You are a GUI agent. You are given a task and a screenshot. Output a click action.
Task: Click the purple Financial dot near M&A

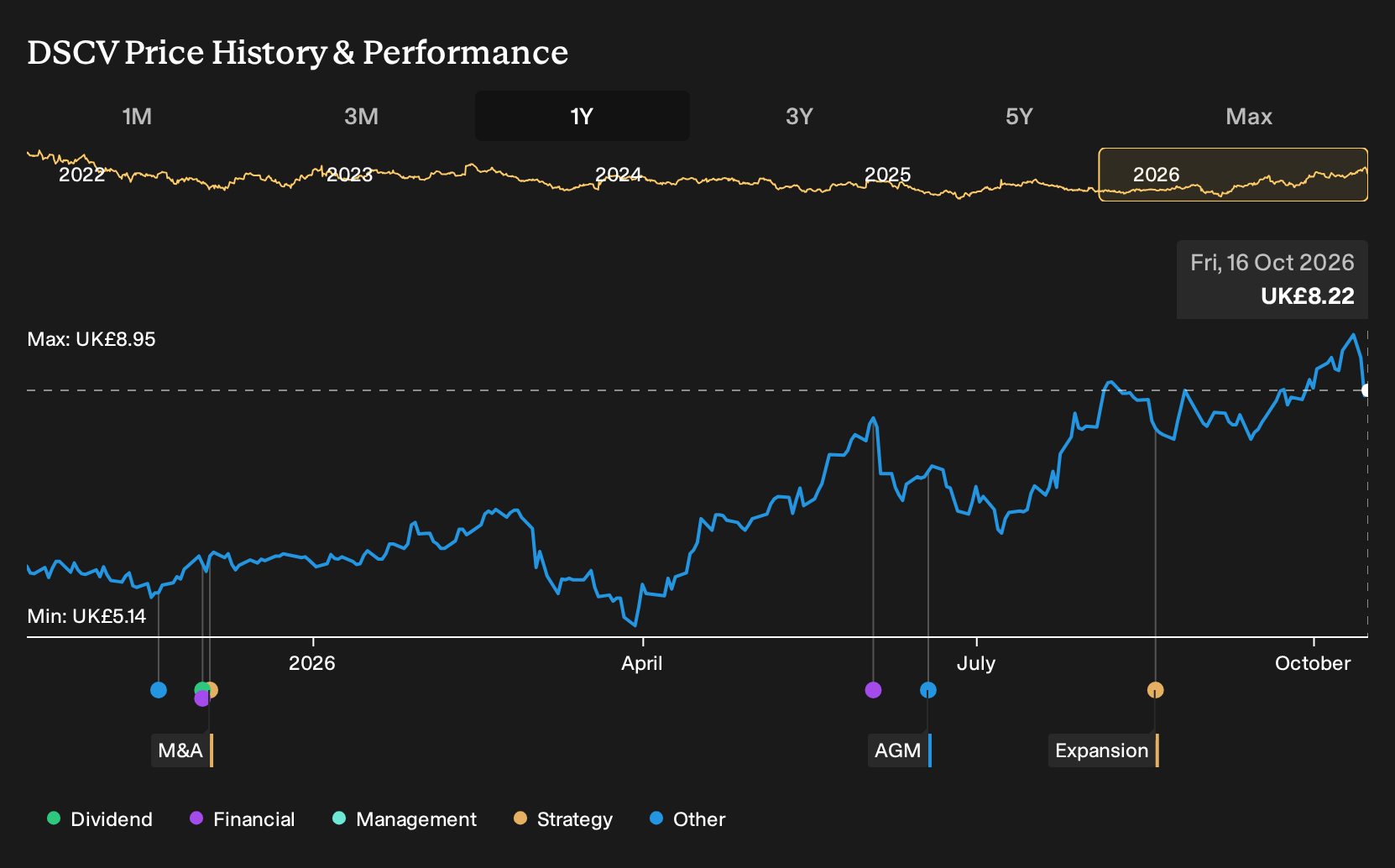click(x=201, y=698)
